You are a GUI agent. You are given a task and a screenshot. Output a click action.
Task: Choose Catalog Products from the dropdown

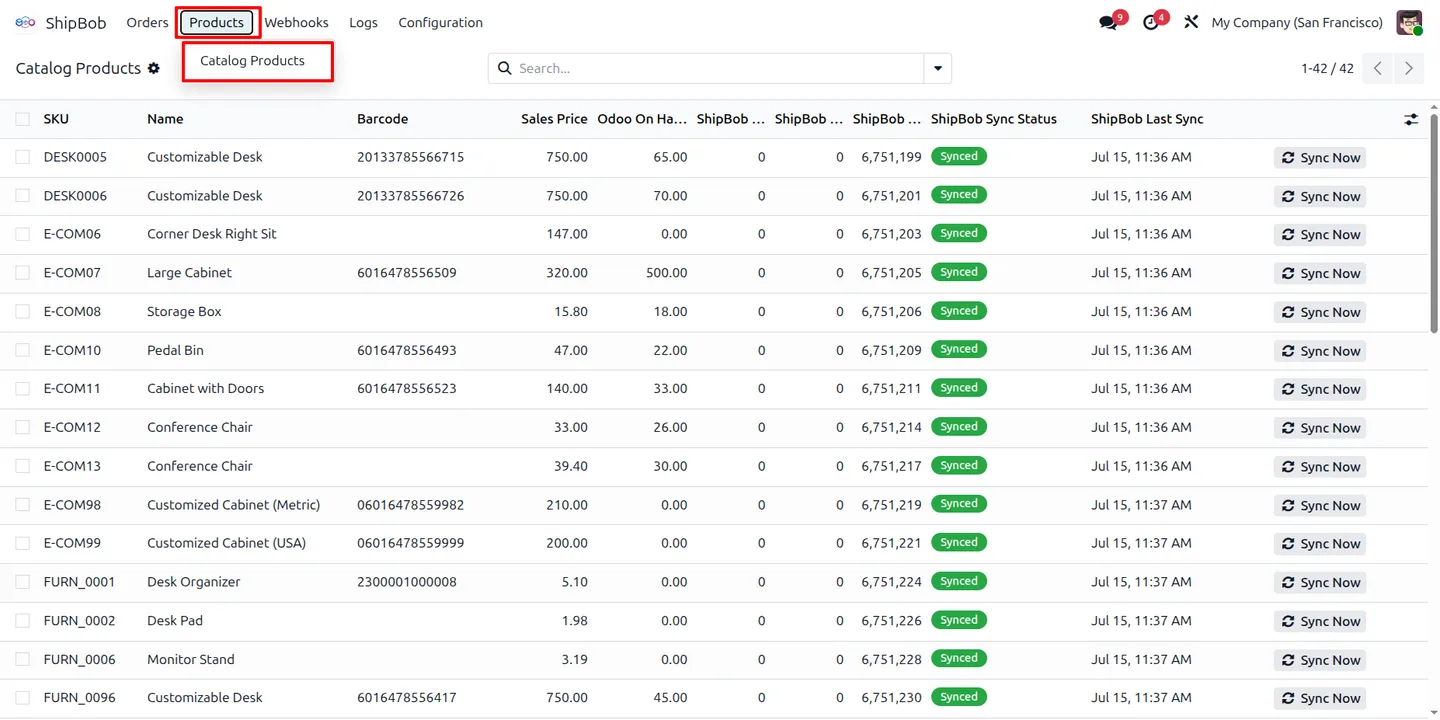point(252,60)
